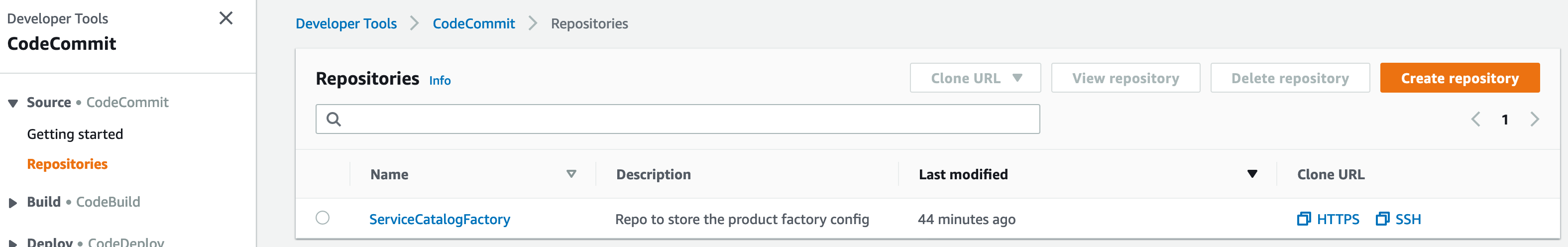Open Getting started in sidebar
The image size is (1568, 247).
75,134
